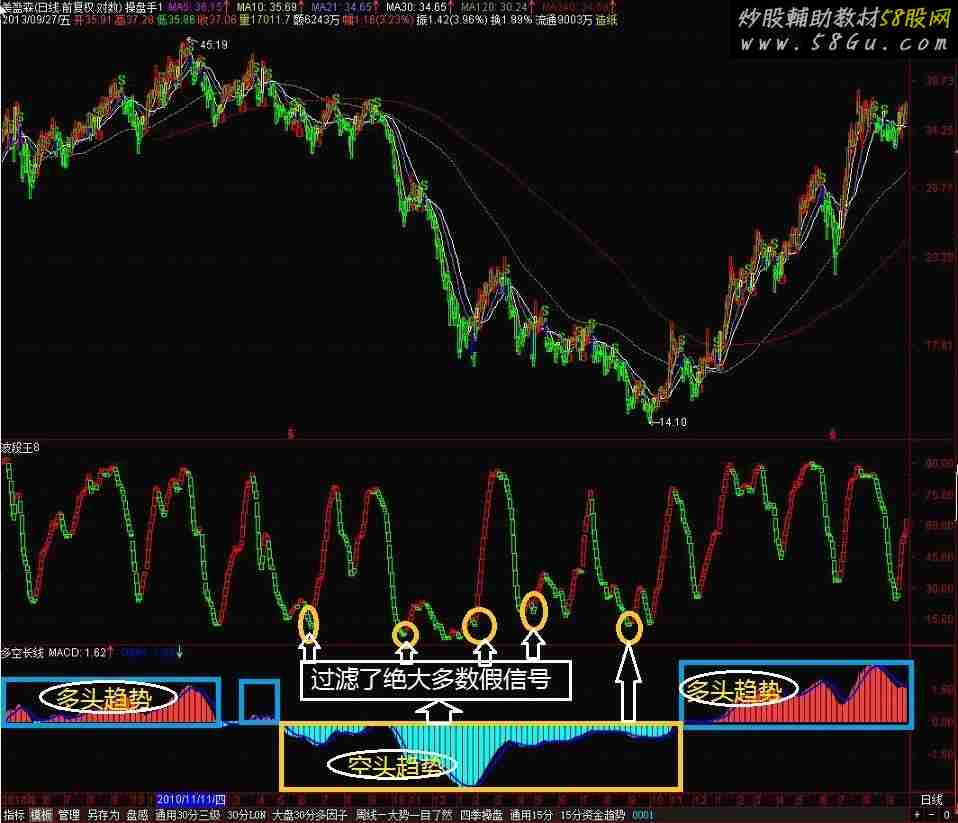
Task: Click the 换1.99% turnover text
Action: click(x=509, y=20)
